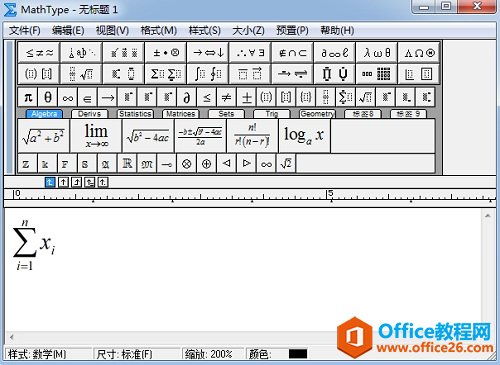Insert the sqrt(b²−4ac) expression
The width and height of the screenshot is (500, 365).
[x=148, y=136]
